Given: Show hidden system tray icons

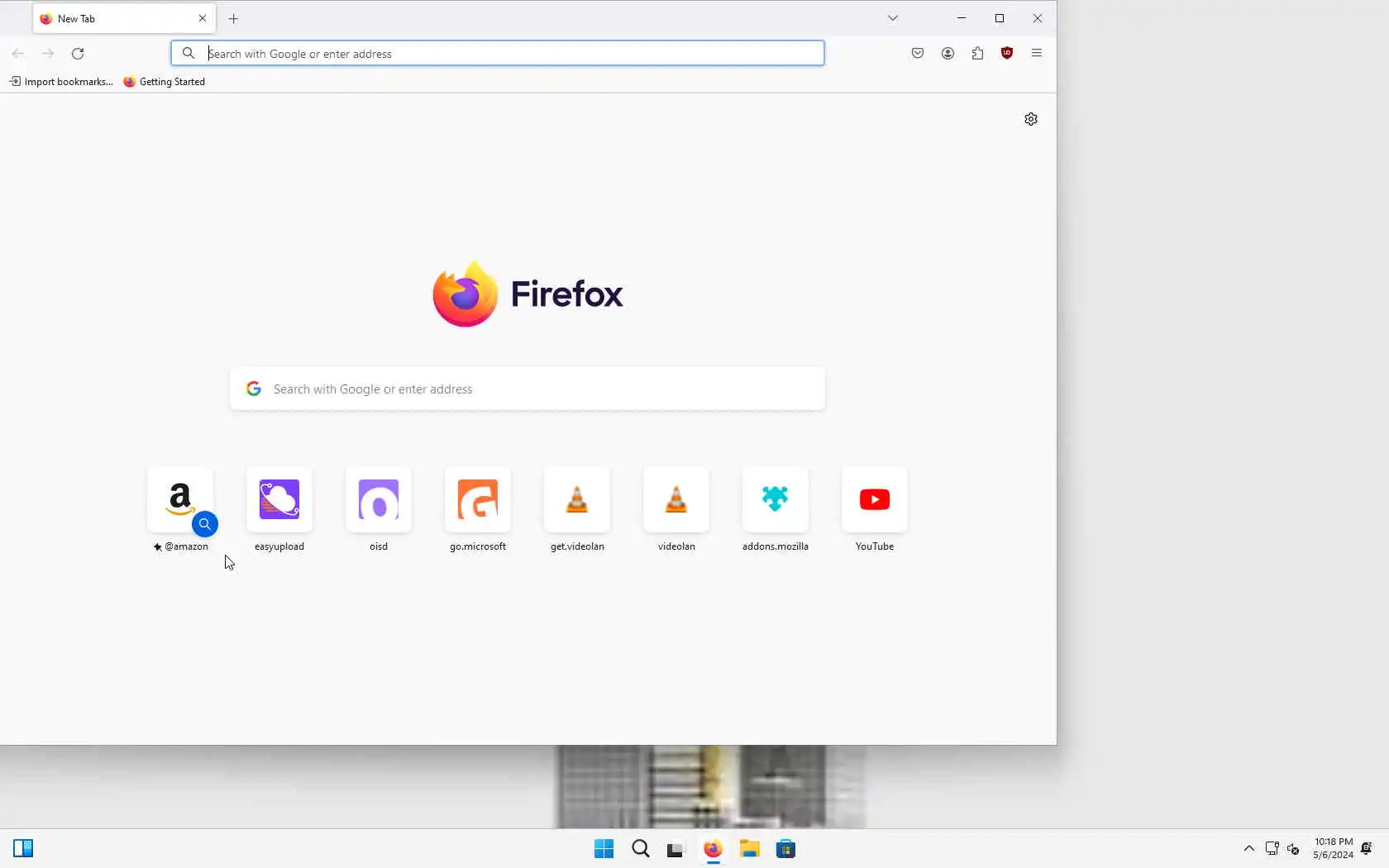Looking at the screenshot, I should tap(1249, 849).
